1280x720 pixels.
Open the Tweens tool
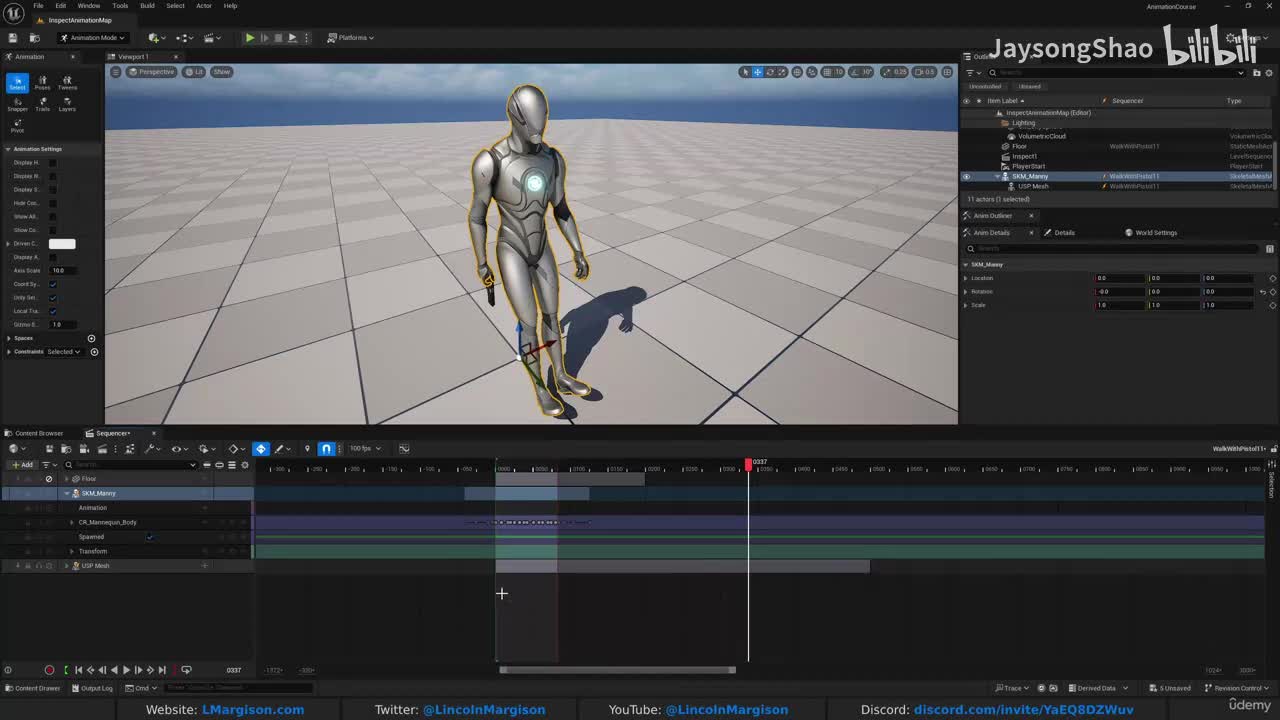click(67, 83)
